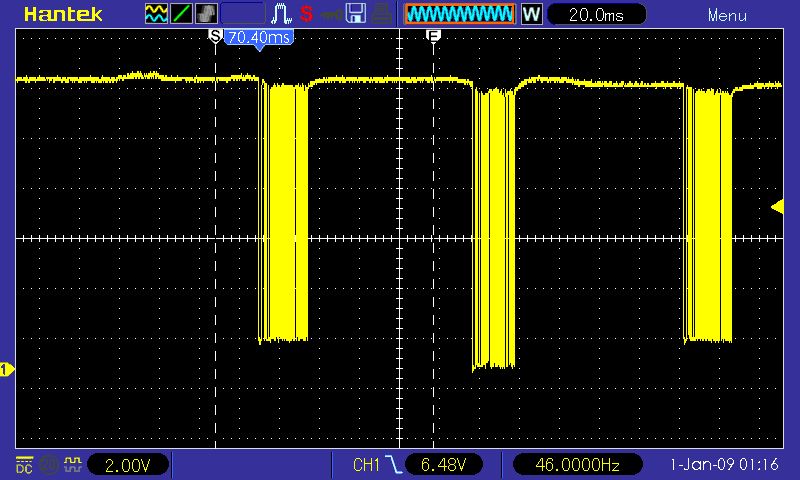Click the square wave probe icon
The image size is (800, 480).
coord(72,464)
